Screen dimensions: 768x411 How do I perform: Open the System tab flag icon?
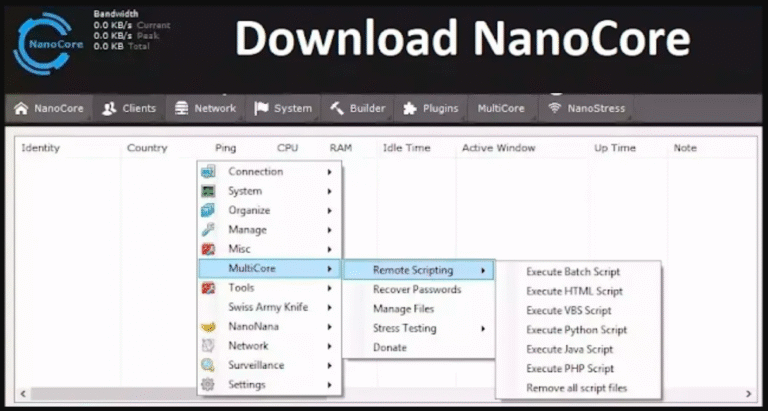(x=261, y=109)
